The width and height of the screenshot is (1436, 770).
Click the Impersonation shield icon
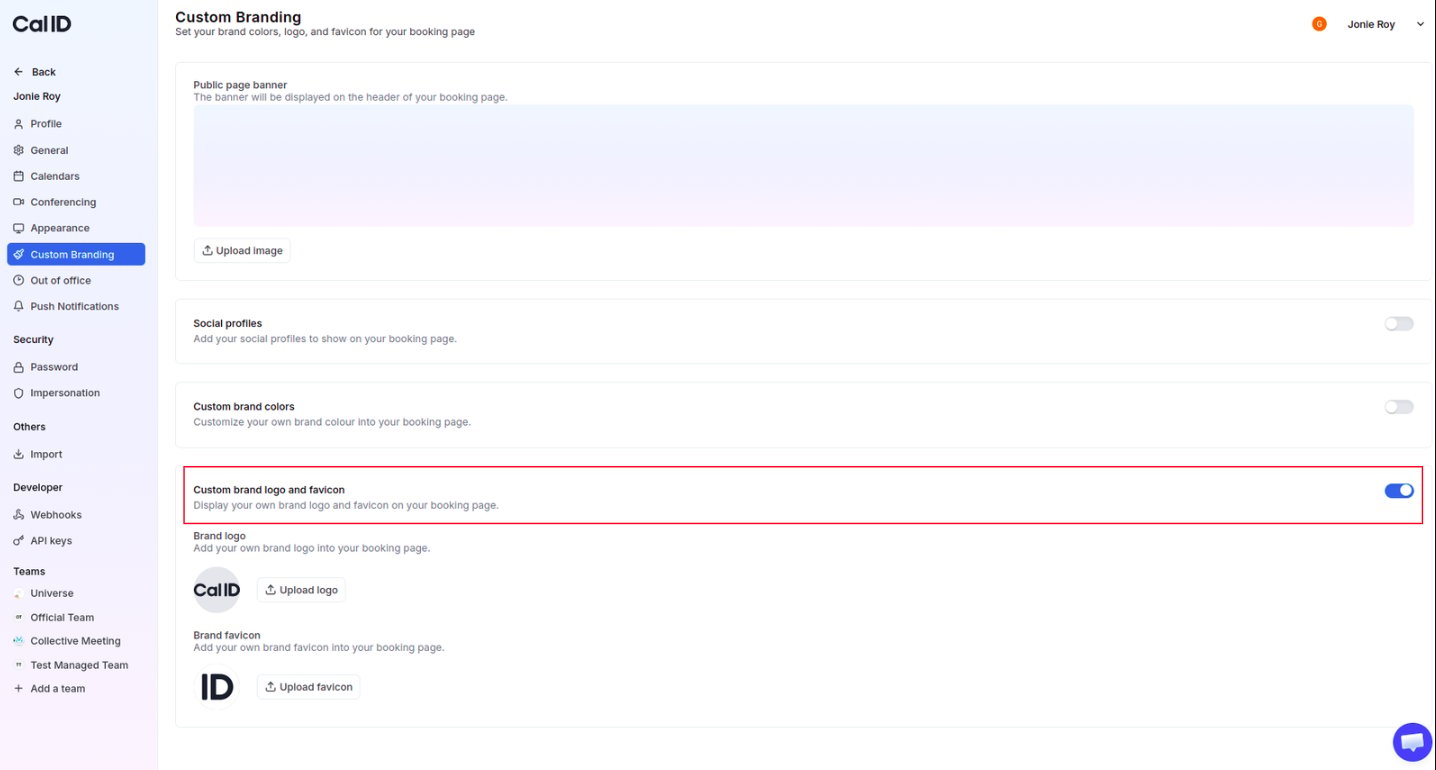pos(18,393)
